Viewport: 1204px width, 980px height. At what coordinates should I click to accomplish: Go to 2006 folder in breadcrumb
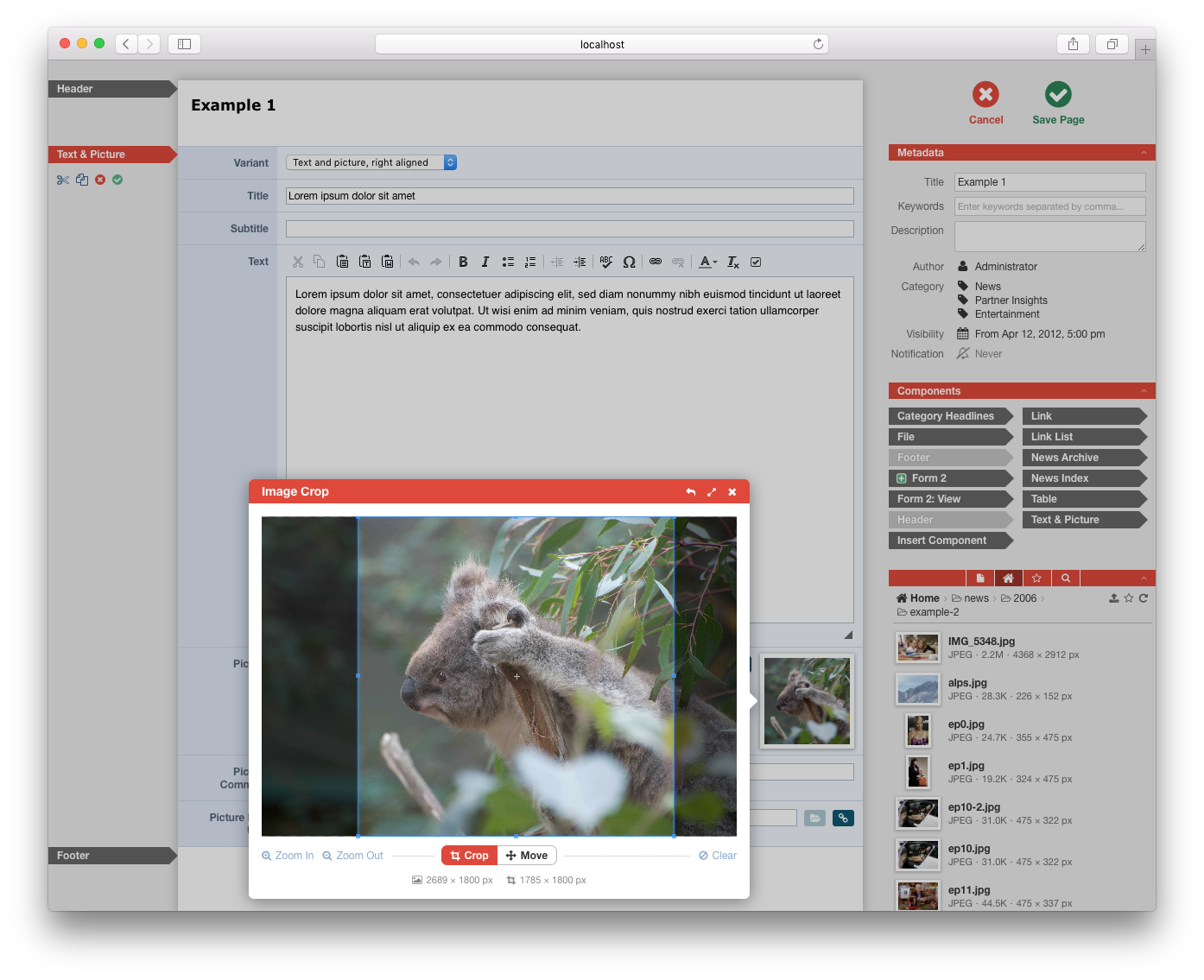(x=1019, y=598)
